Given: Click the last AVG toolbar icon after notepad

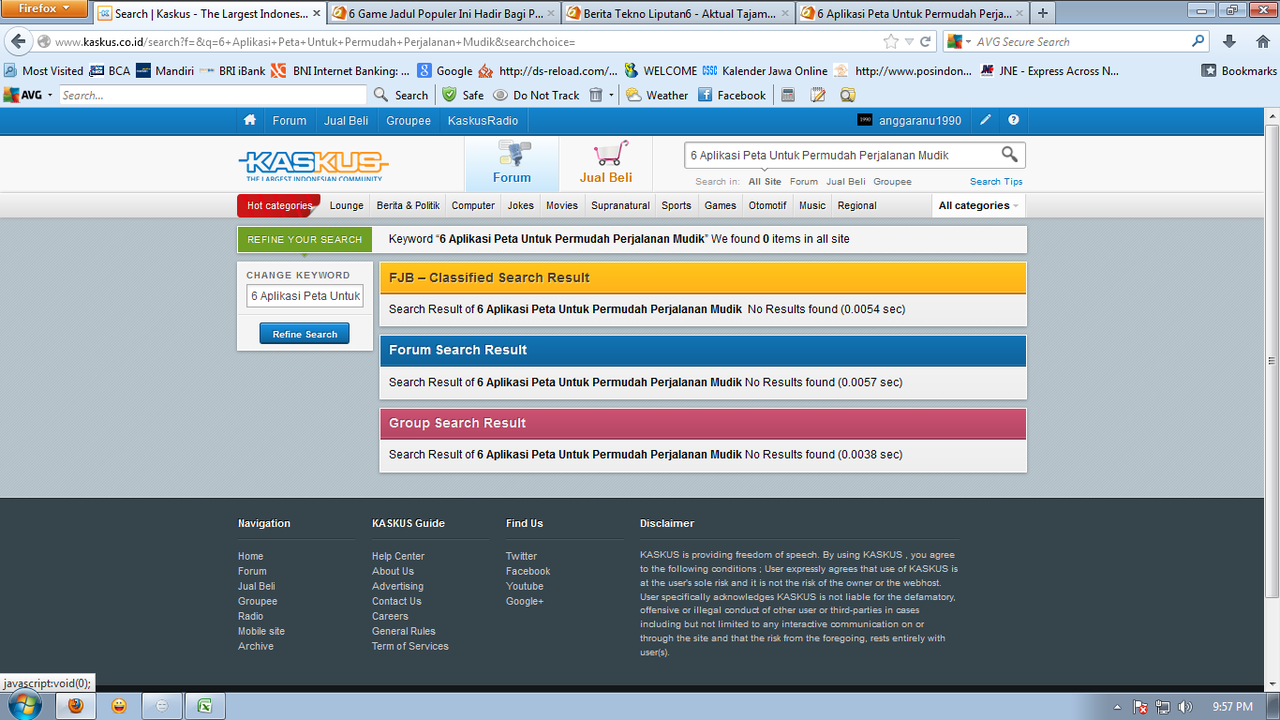Looking at the screenshot, I should tap(847, 95).
